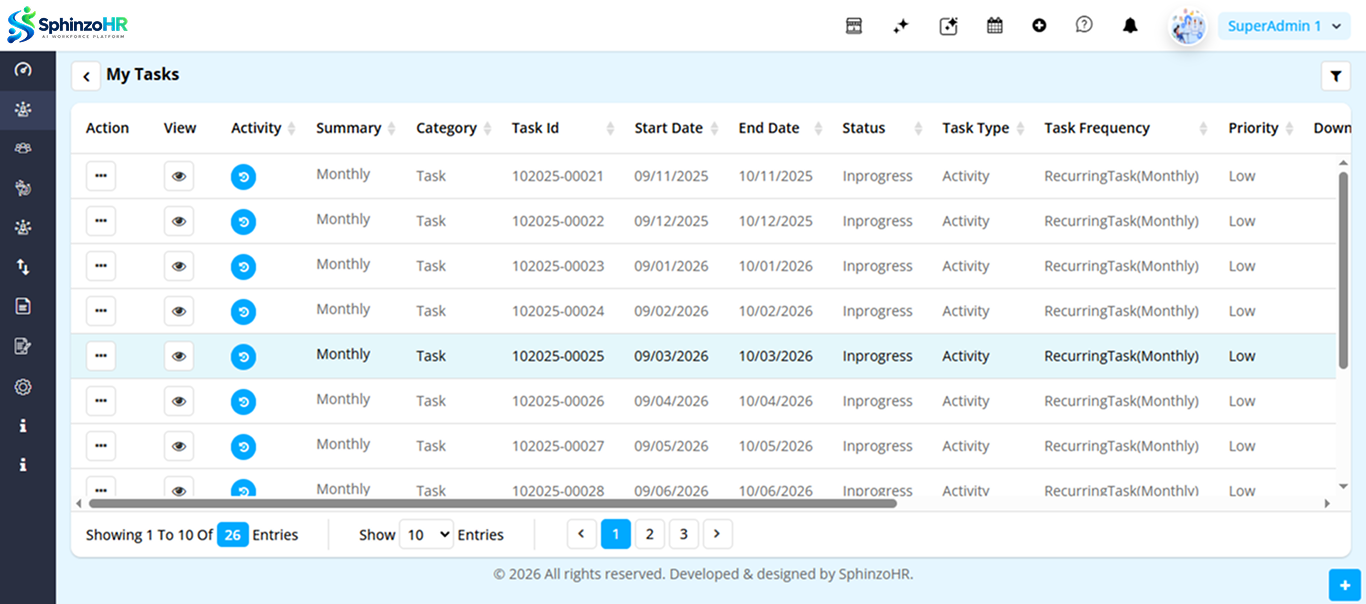This screenshot has height=604, width=1366.
Task: Open the store icon in top bar
Action: (854, 26)
